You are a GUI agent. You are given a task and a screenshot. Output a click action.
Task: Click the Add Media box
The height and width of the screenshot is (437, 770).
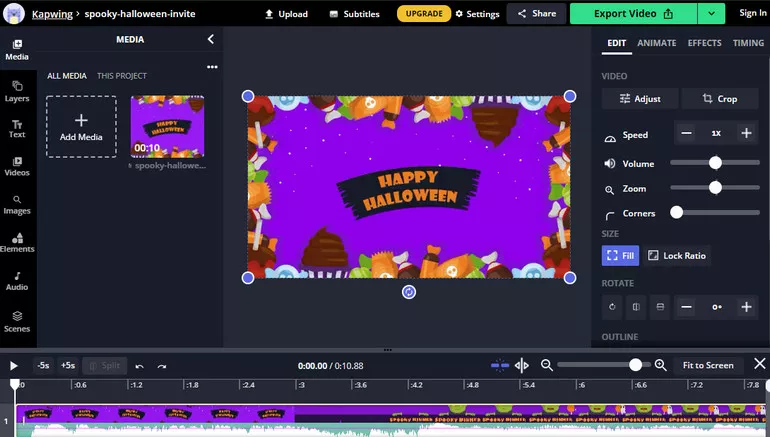pos(82,127)
